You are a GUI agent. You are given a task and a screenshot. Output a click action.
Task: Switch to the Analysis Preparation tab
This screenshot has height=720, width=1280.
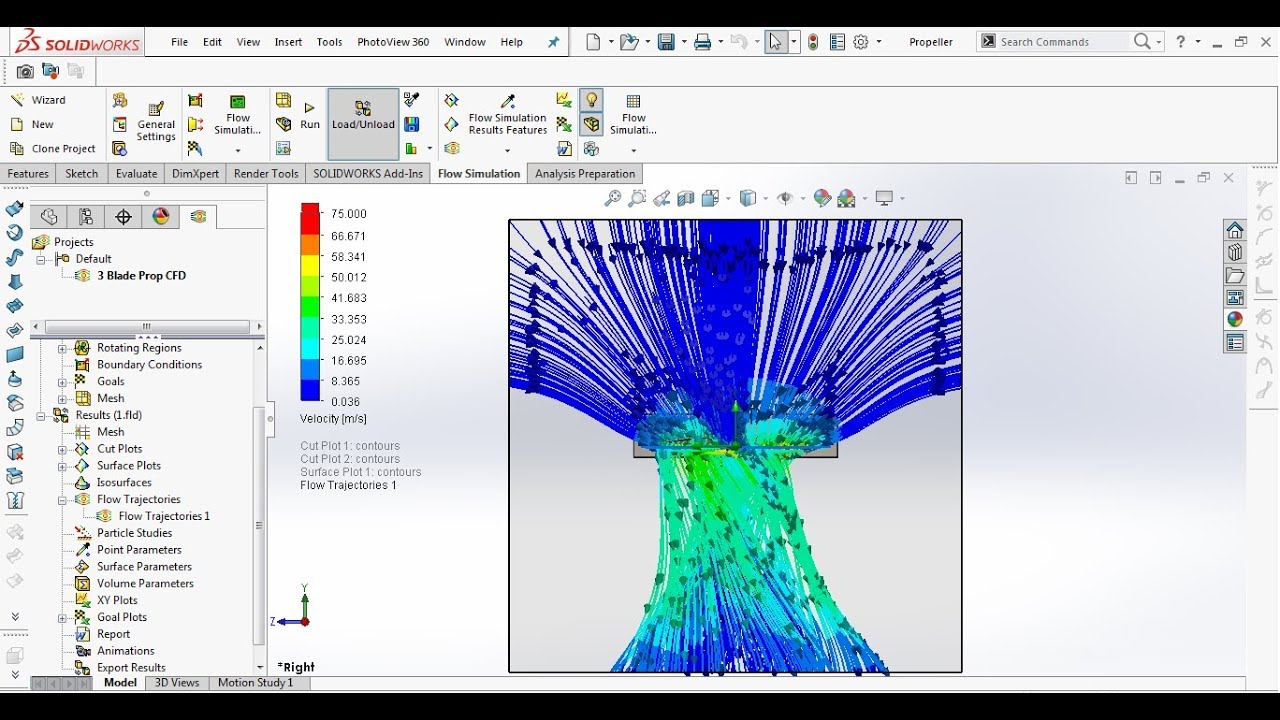pos(584,174)
